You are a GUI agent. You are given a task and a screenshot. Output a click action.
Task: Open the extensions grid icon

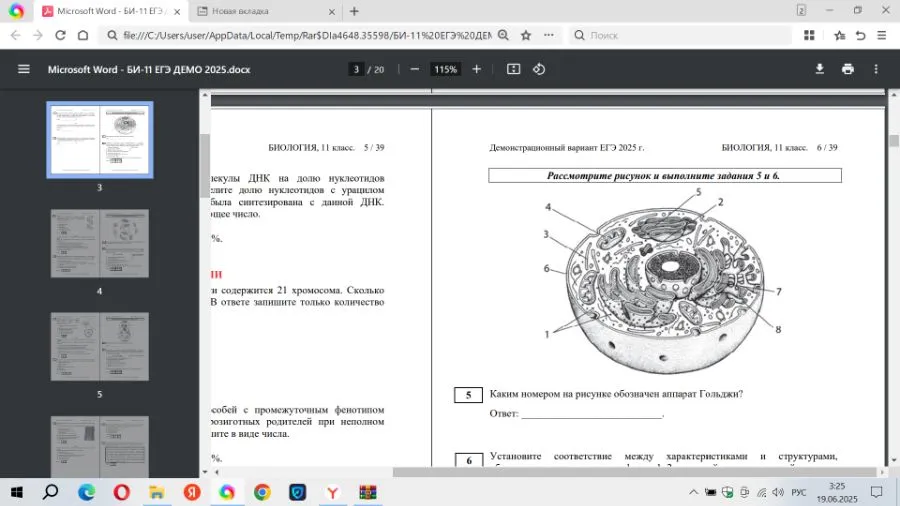pos(809,36)
